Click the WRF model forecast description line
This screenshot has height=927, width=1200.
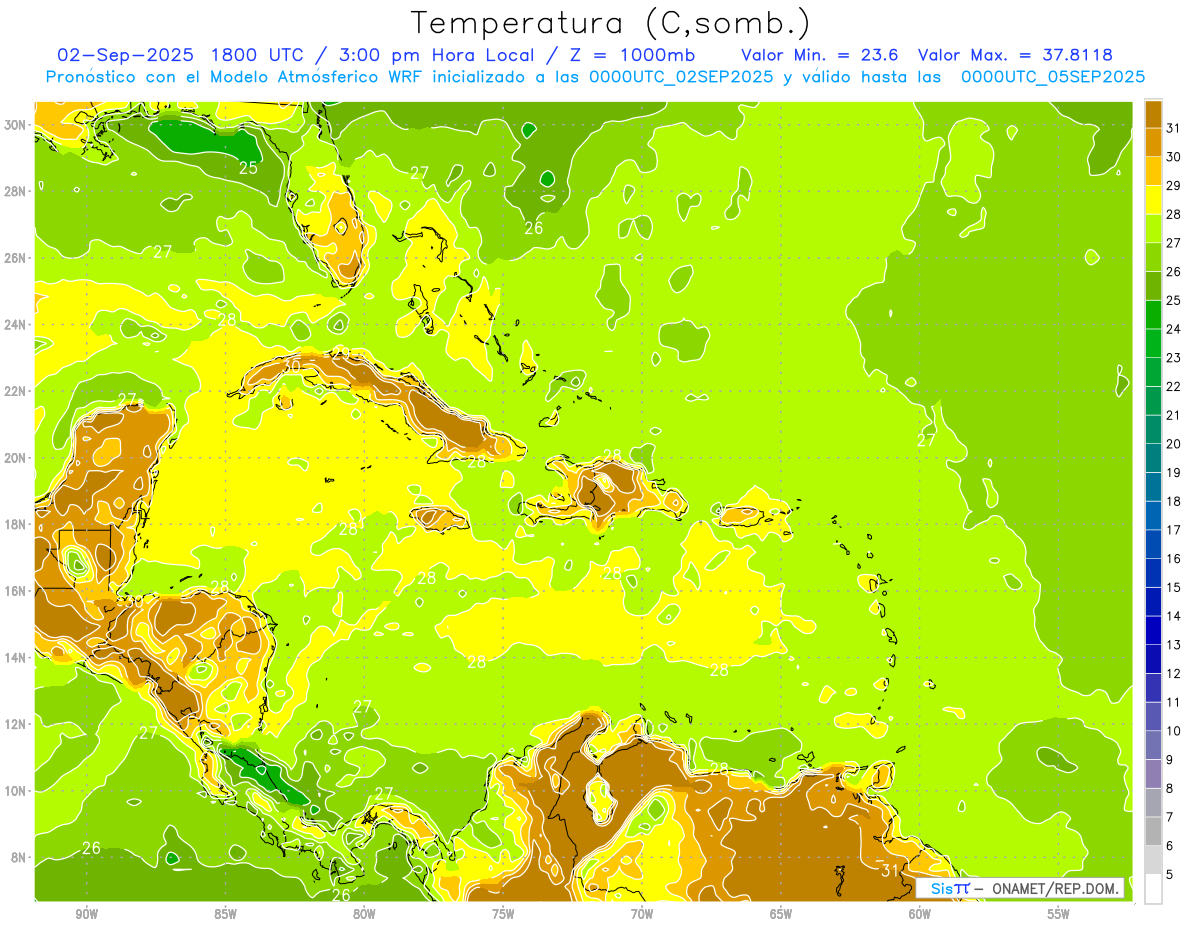coord(596,77)
